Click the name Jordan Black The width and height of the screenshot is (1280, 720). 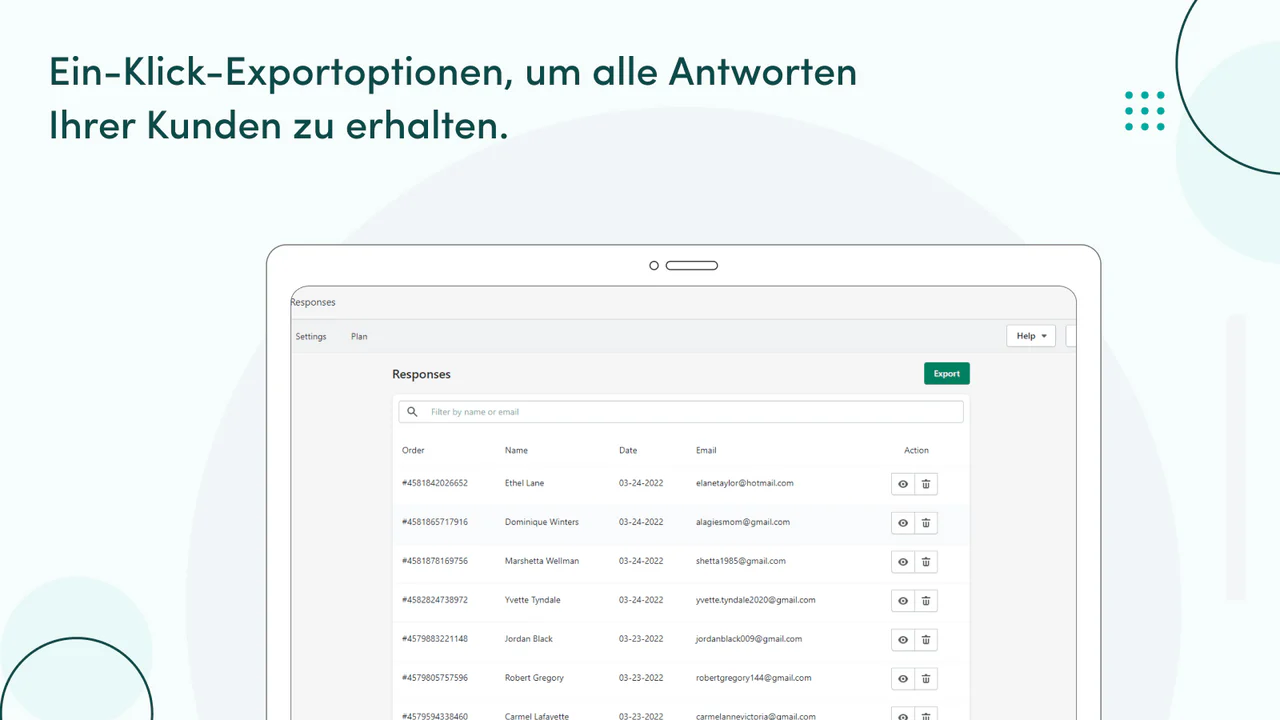coord(529,639)
